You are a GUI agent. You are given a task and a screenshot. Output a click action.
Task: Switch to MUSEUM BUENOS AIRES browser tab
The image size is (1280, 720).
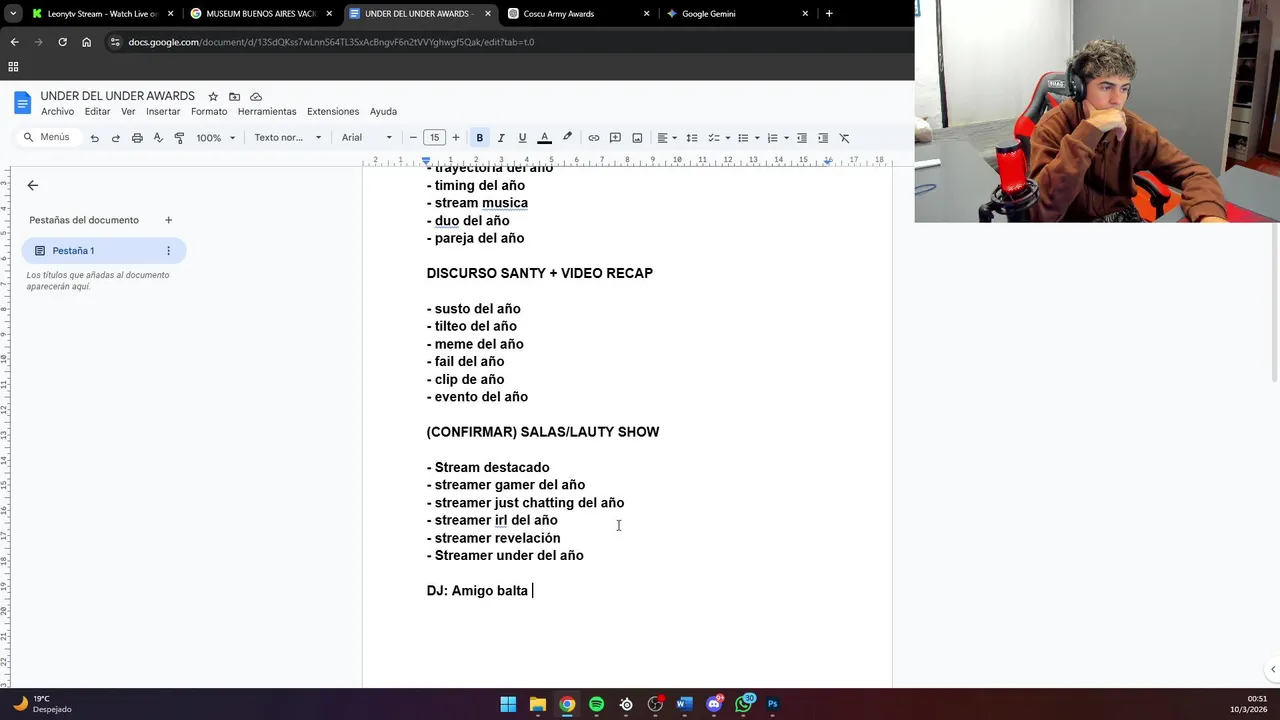click(x=260, y=14)
